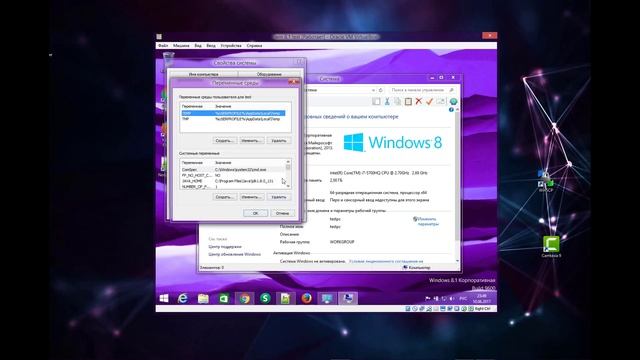Click the РУС language indicator in tray
This screenshot has height=360, width=640.
tap(463, 298)
